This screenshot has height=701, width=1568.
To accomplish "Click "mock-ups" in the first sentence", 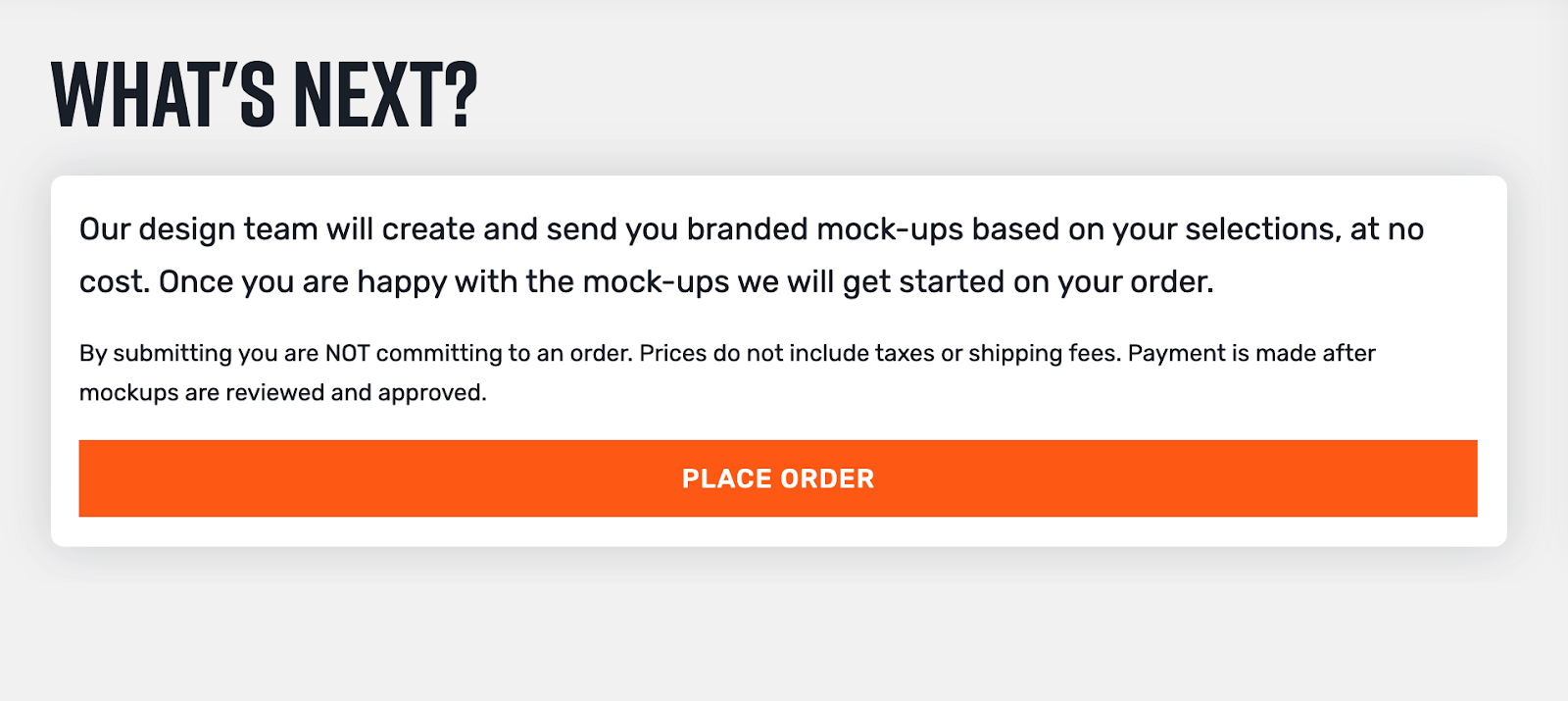I will [890, 229].
